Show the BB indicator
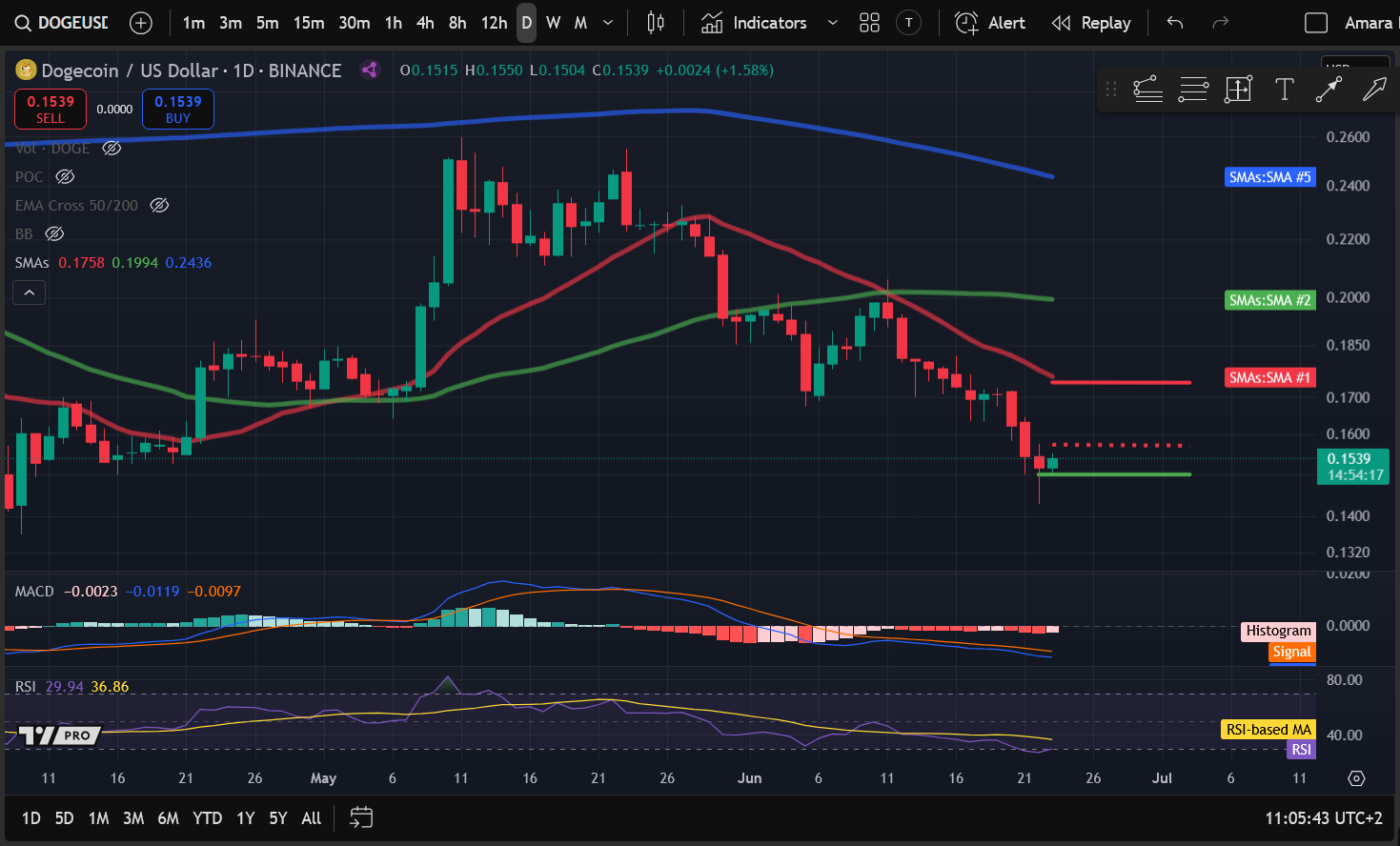 click(x=54, y=233)
